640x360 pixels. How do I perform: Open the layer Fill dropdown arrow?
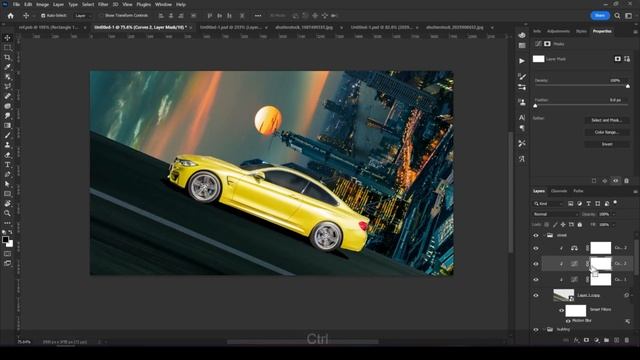click(x=614, y=225)
